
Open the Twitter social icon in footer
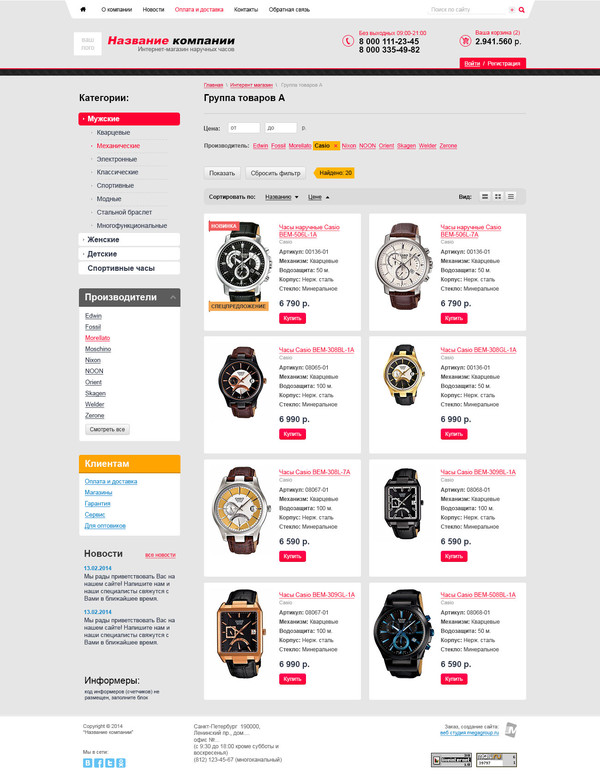pos(110,763)
